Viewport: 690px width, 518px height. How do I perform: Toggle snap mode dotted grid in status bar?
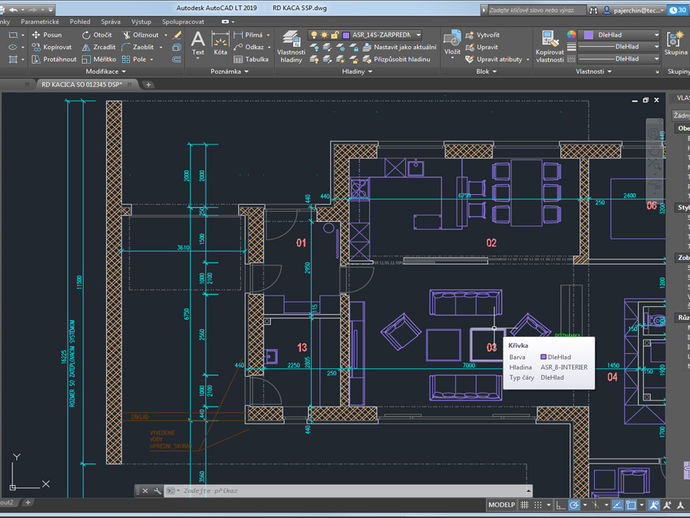click(538, 505)
